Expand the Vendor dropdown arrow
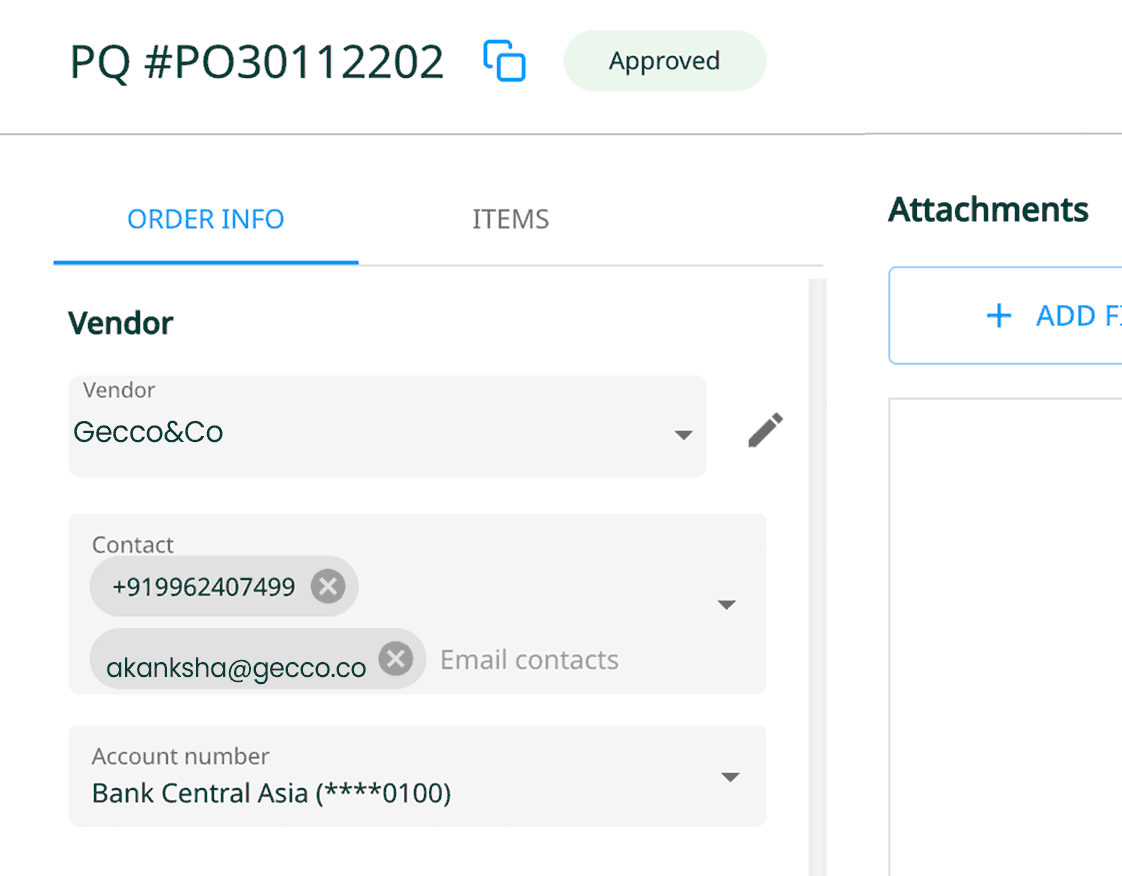This screenshot has width=1122, height=876. coord(683,435)
